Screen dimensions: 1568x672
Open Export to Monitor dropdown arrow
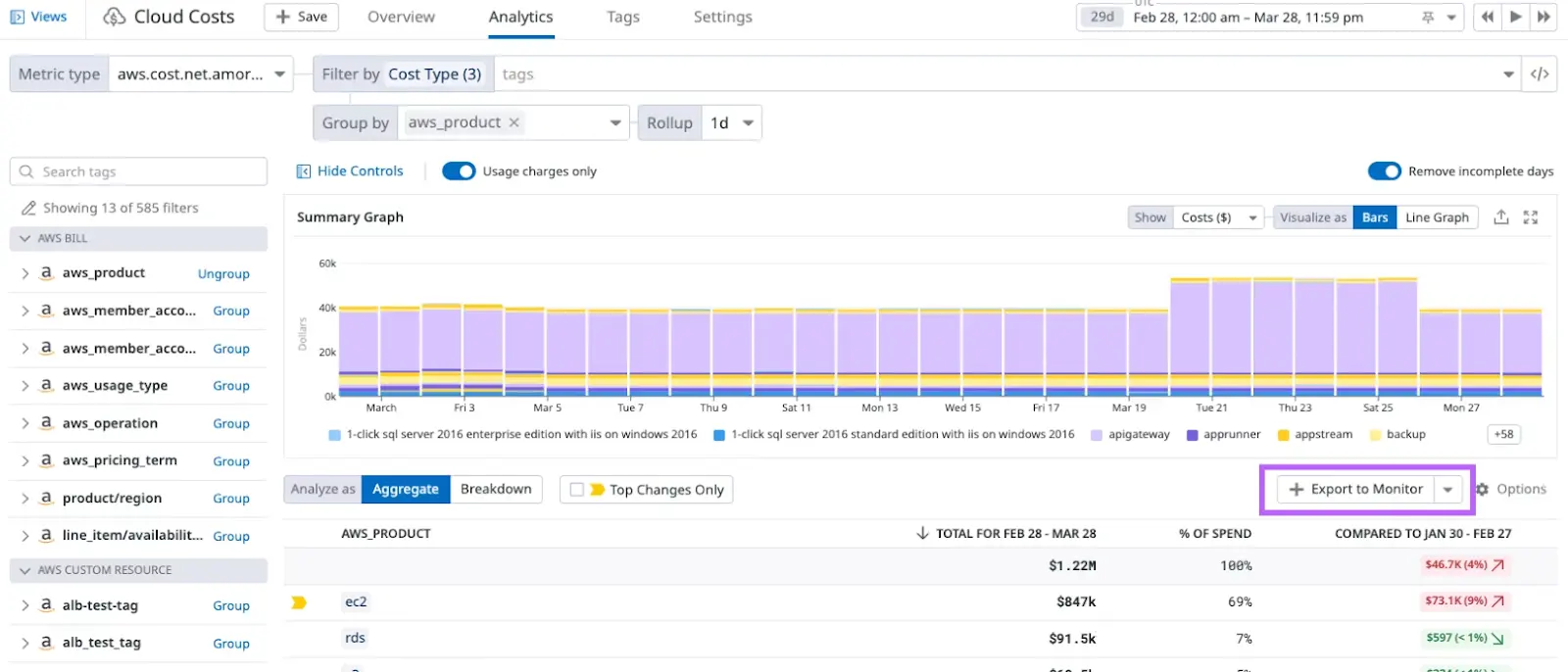point(1447,489)
